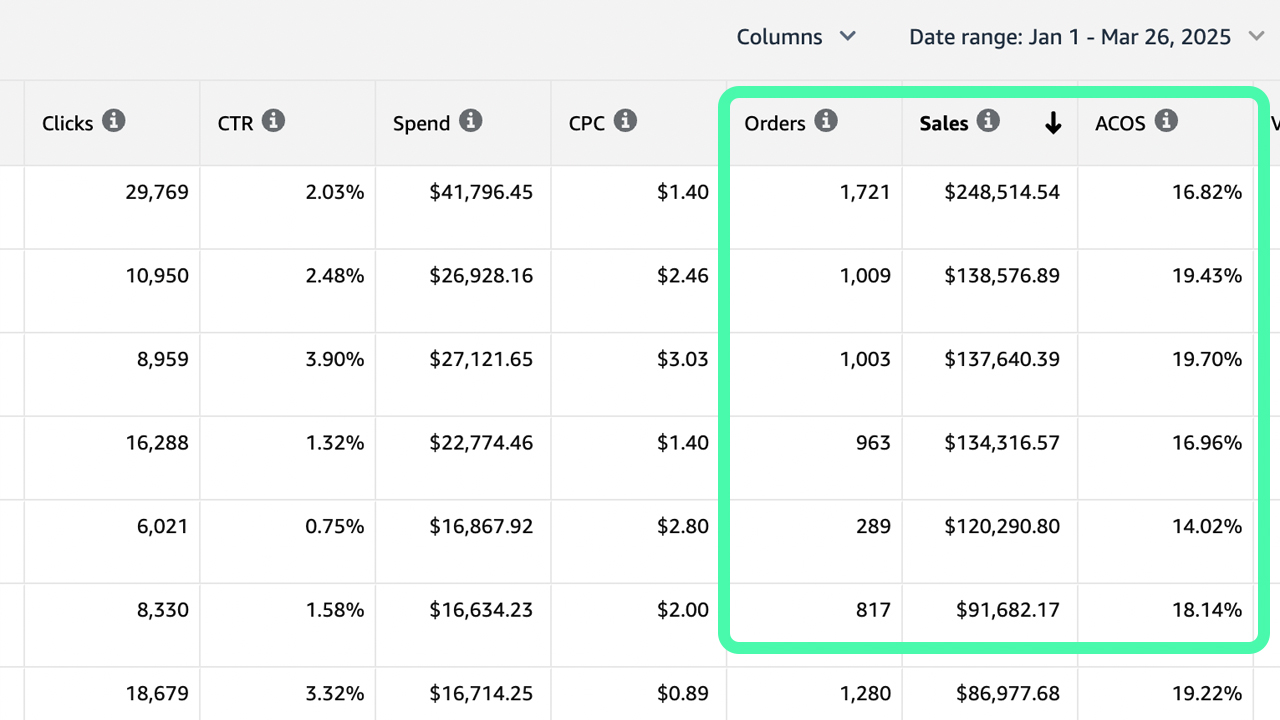
Task: Open the Columns dropdown
Action: click(796, 36)
